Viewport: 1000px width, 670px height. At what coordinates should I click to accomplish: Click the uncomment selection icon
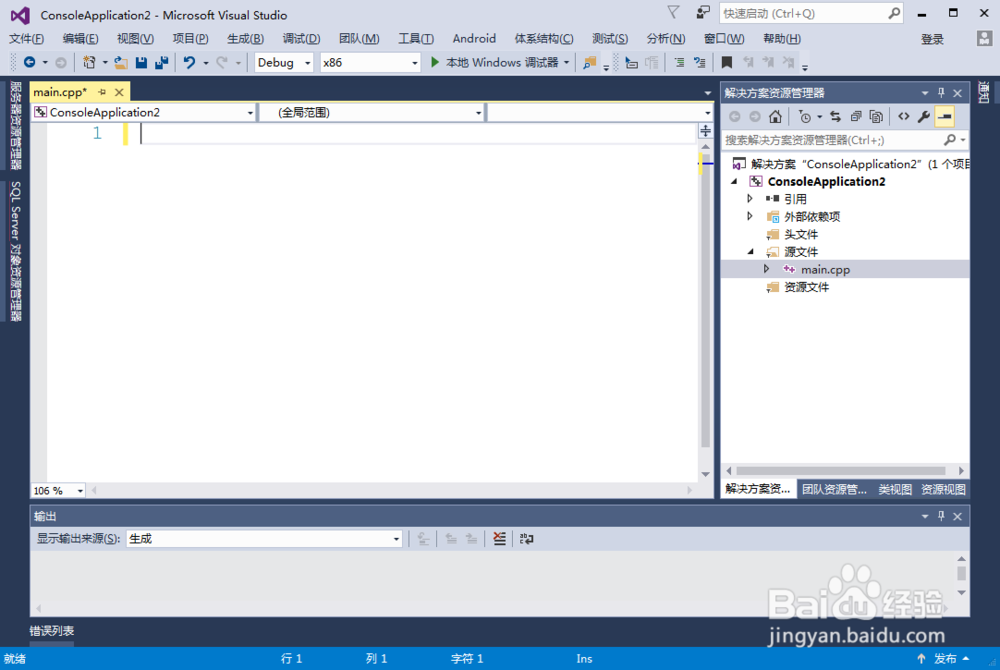point(700,62)
